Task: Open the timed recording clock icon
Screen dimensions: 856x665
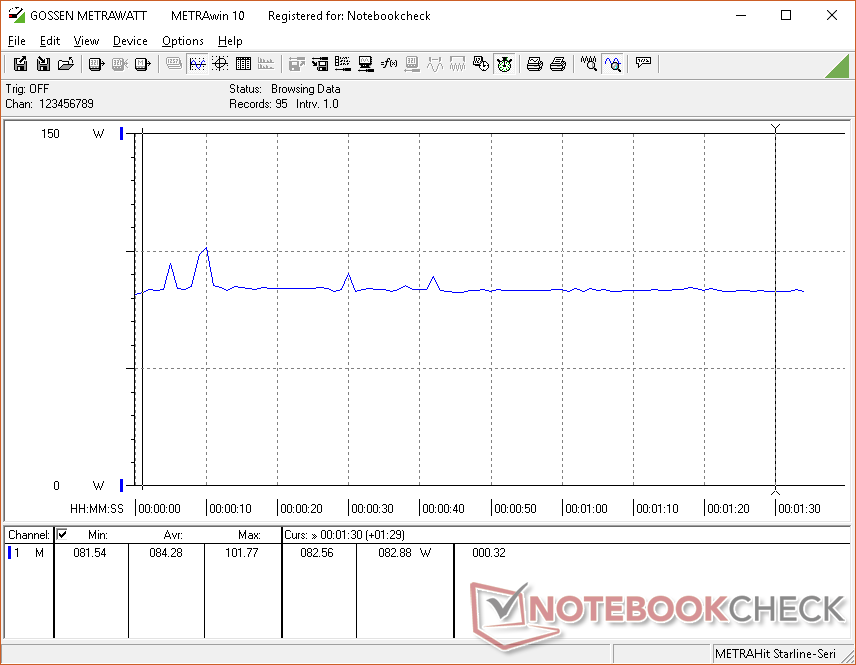Action: [x=480, y=64]
